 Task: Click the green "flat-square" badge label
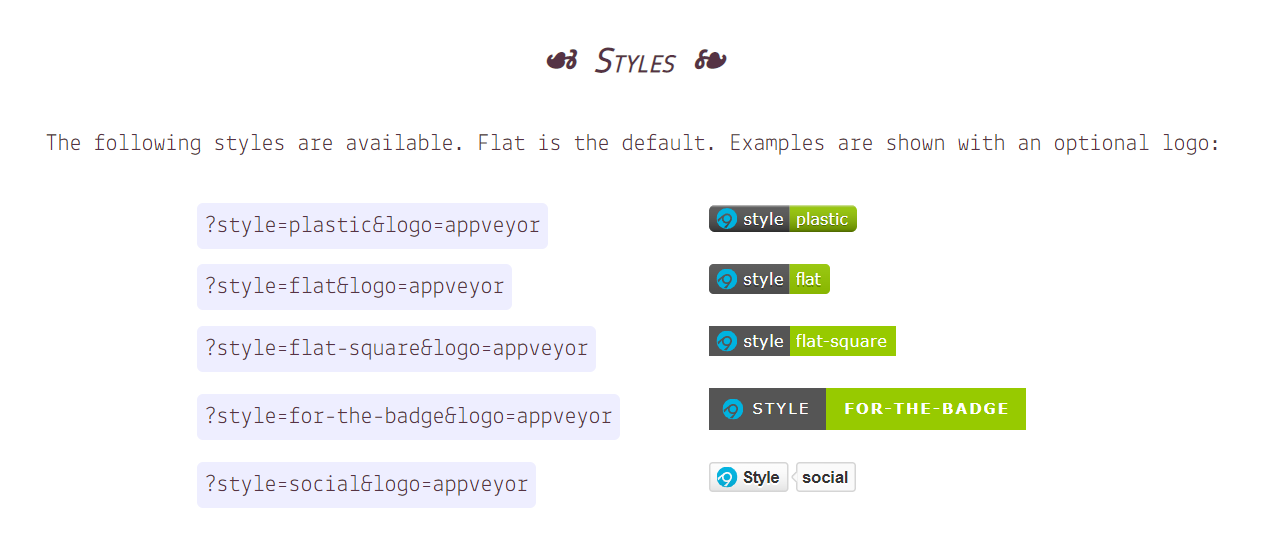click(842, 341)
